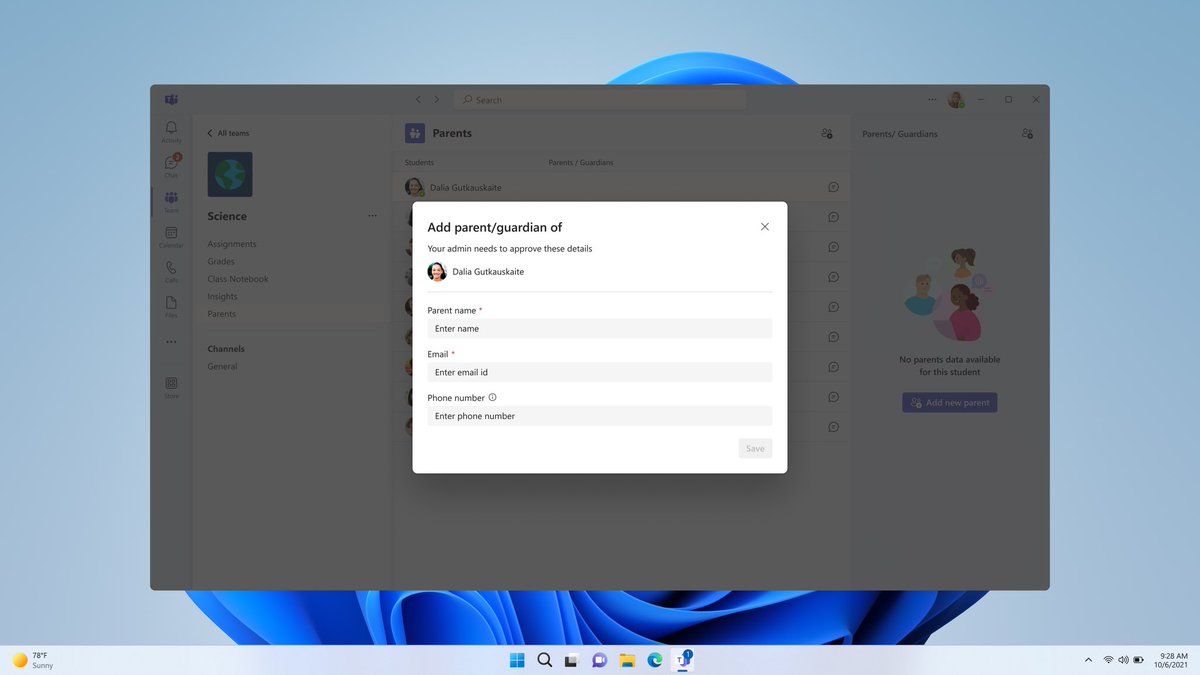Open Task View on the taskbar
The height and width of the screenshot is (675, 1200).
pos(572,660)
